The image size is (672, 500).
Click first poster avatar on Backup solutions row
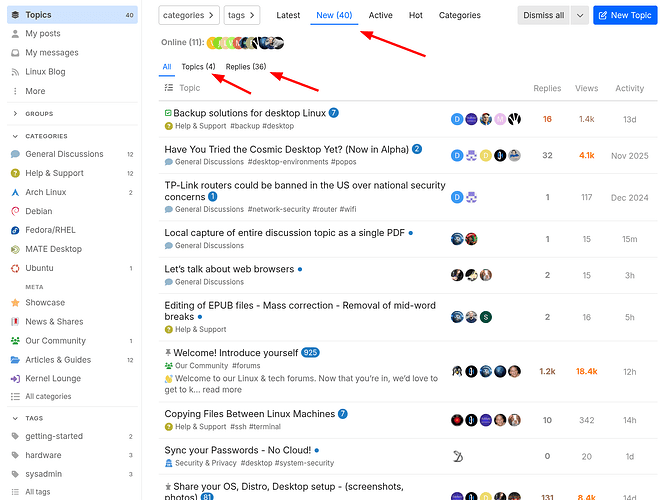click(457, 119)
